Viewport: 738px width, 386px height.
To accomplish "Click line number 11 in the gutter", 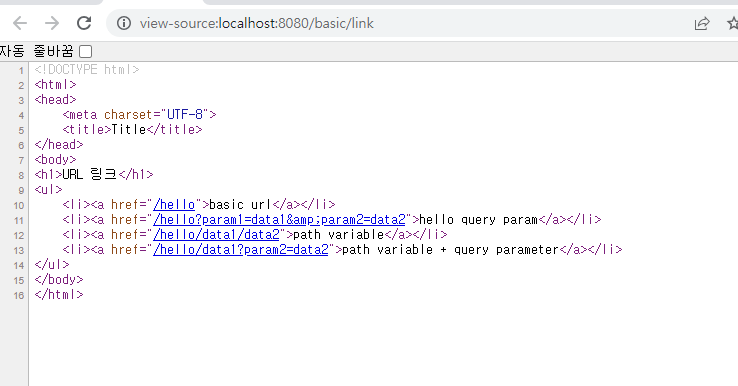I will (x=19, y=221).
